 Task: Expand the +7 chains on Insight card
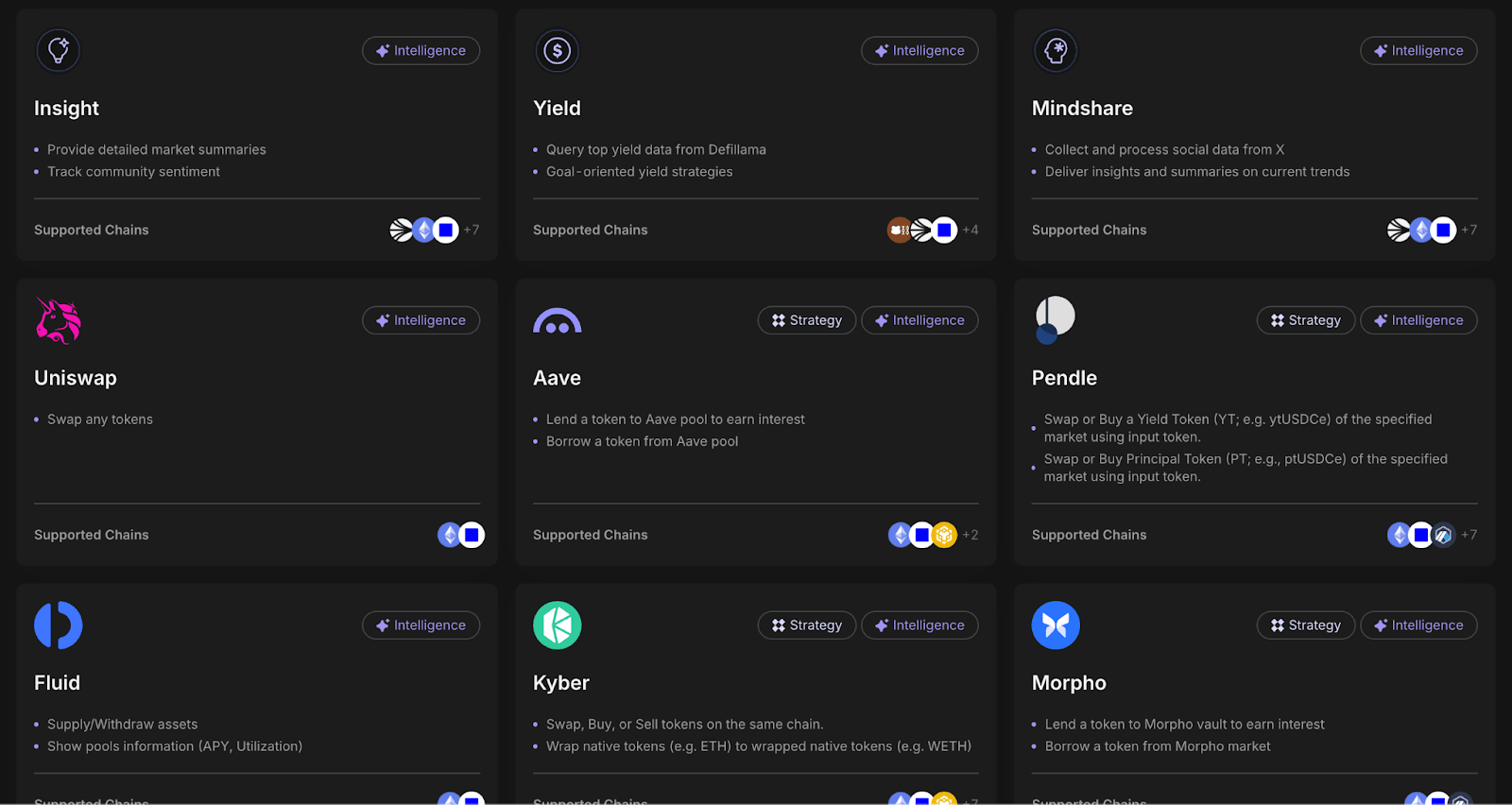pyautogui.click(x=471, y=230)
